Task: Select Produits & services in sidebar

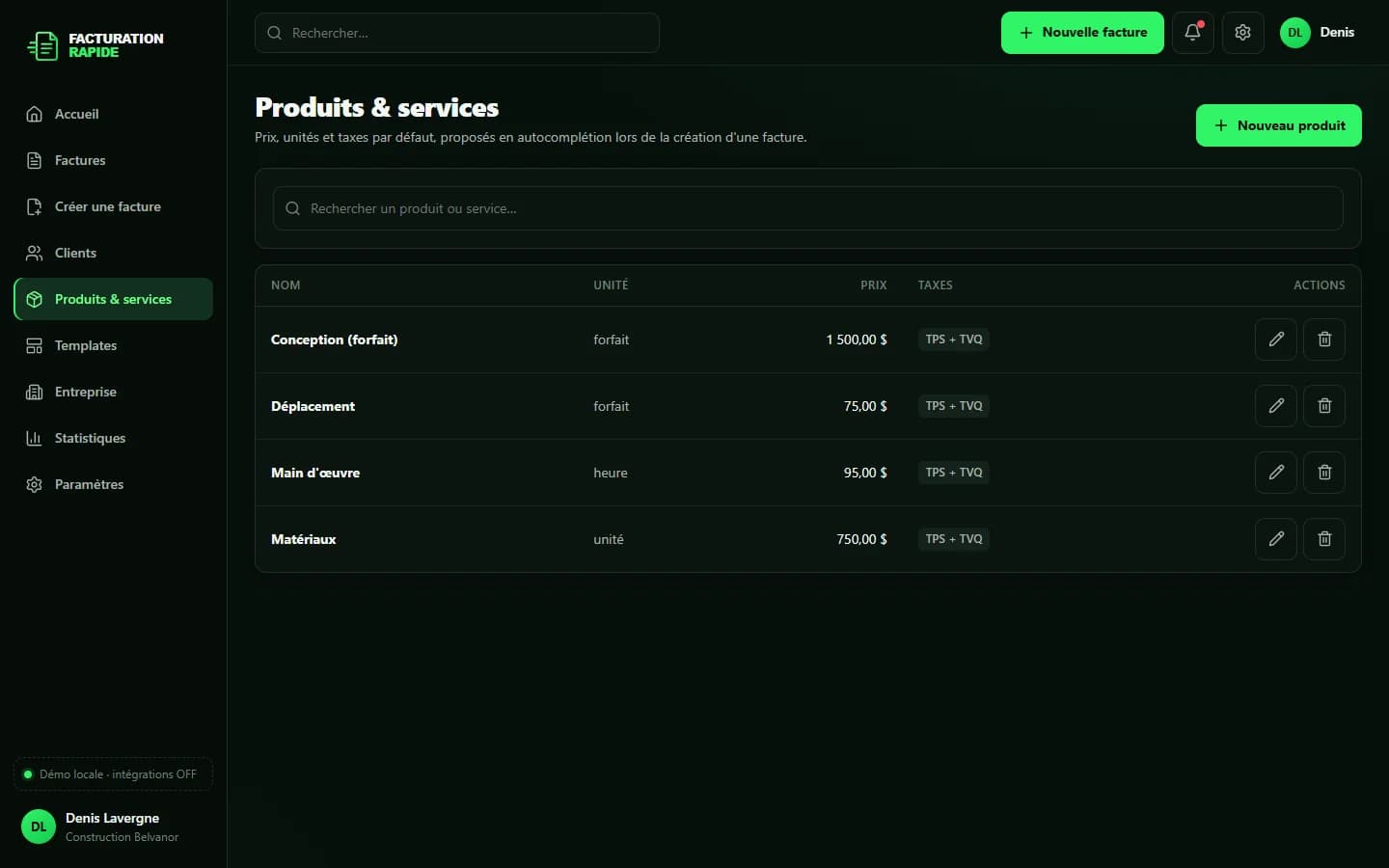Action: point(113,299)
